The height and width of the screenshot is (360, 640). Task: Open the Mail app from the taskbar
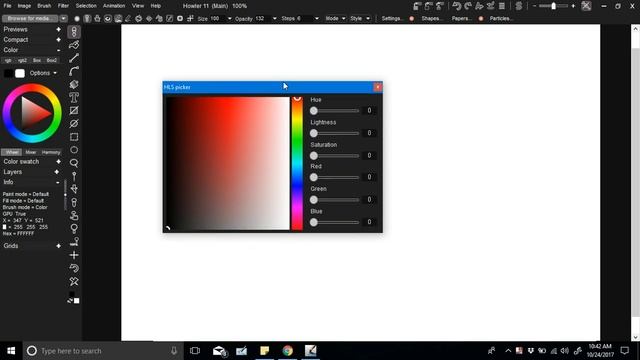[219, 351]
